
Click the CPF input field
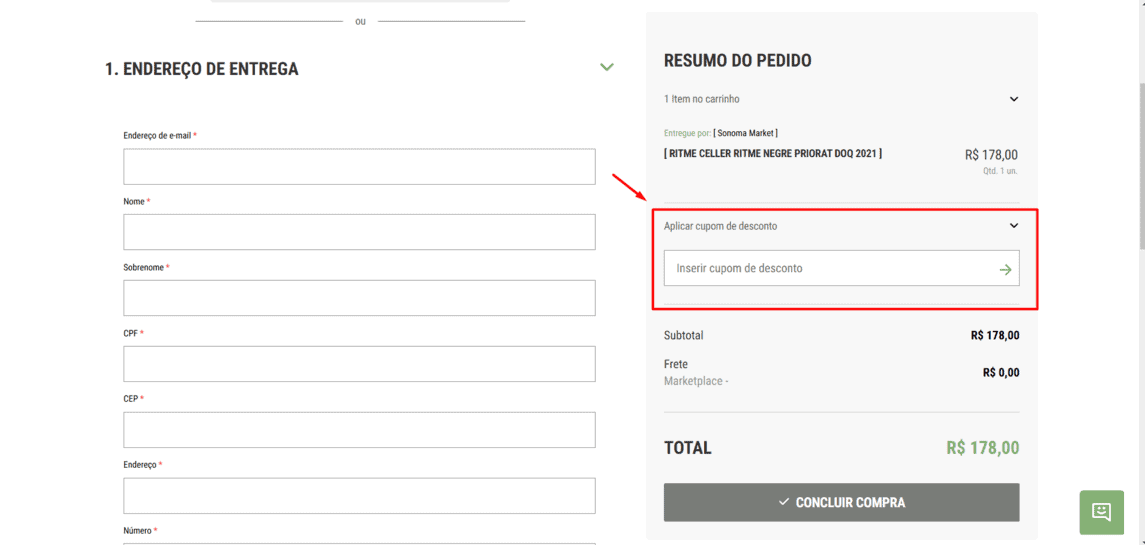coord(359,364)
